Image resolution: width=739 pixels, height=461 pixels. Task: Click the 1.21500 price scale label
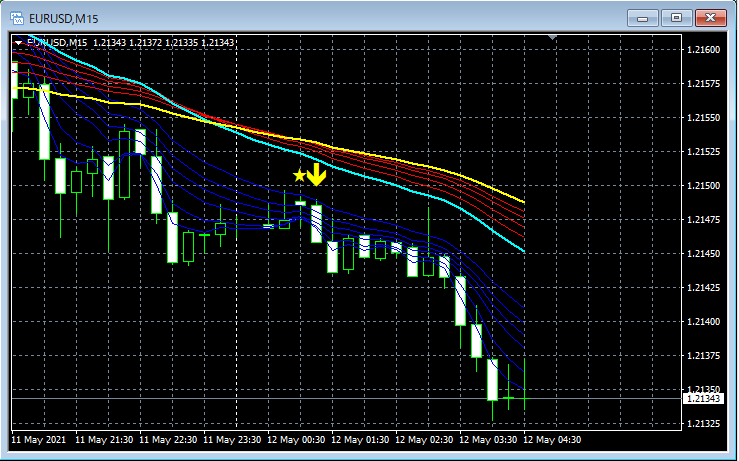(704, 186)
